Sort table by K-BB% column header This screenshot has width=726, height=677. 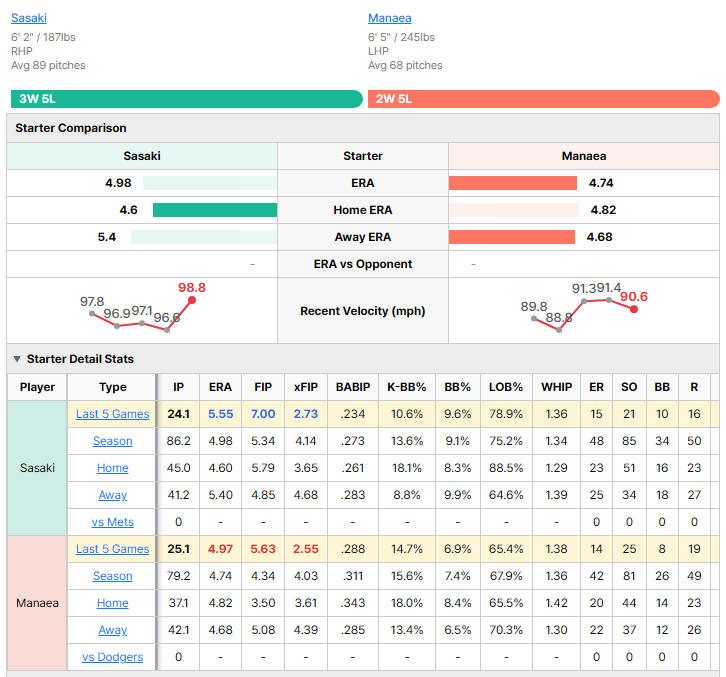pos(407,387)
